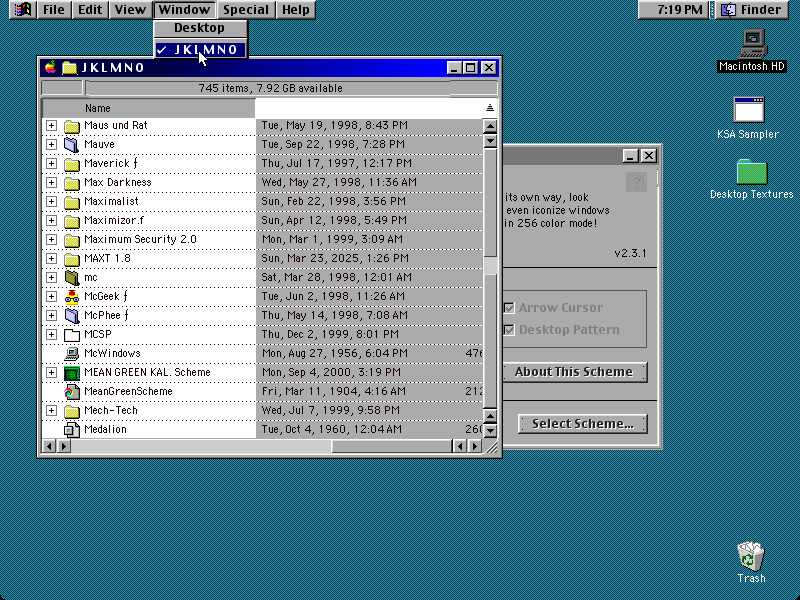Expand the Maus und Rat folder
This screenshot has width=800, height=600.
[51, 126]
